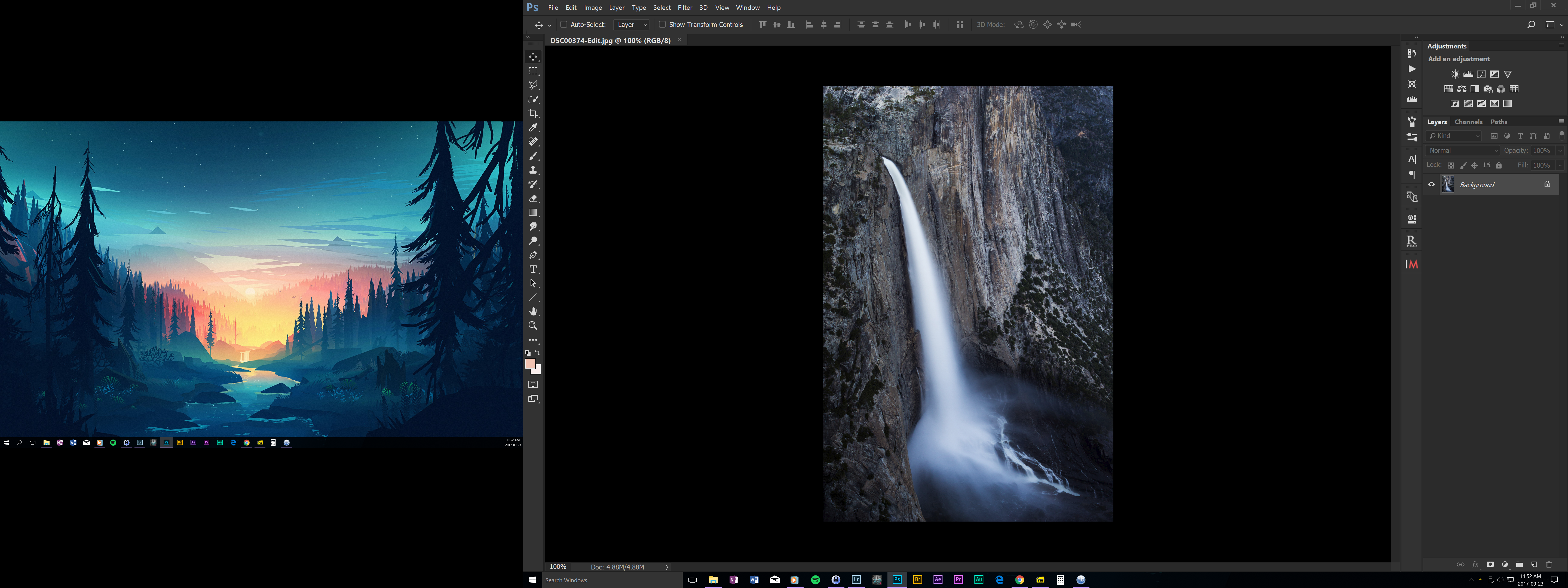Select the Crop tool
The height and width of the screenshot is (588, 1568).
pyautogui.click(x=533, y=114)
